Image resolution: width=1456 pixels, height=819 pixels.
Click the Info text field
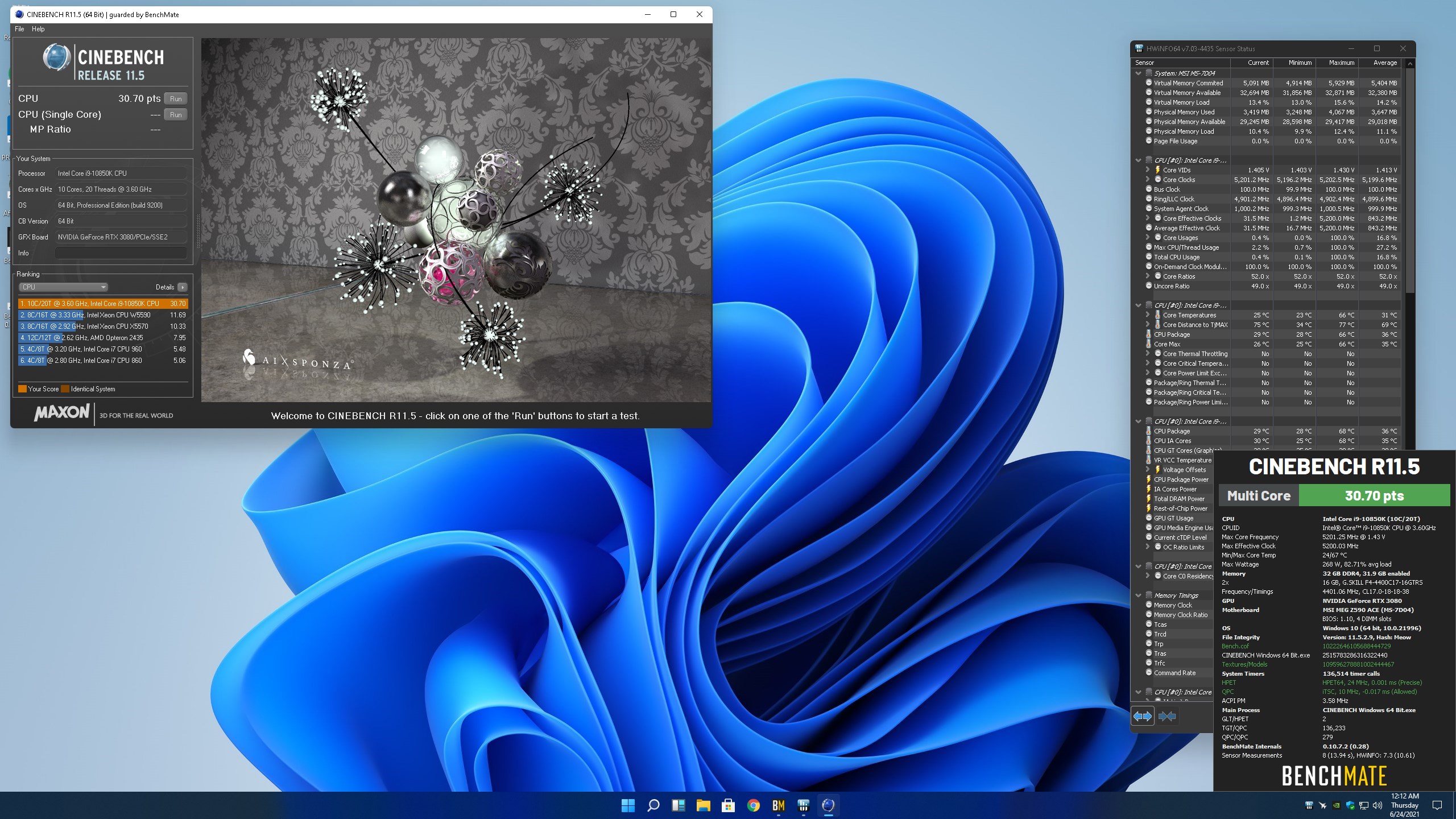coord(121,253)
